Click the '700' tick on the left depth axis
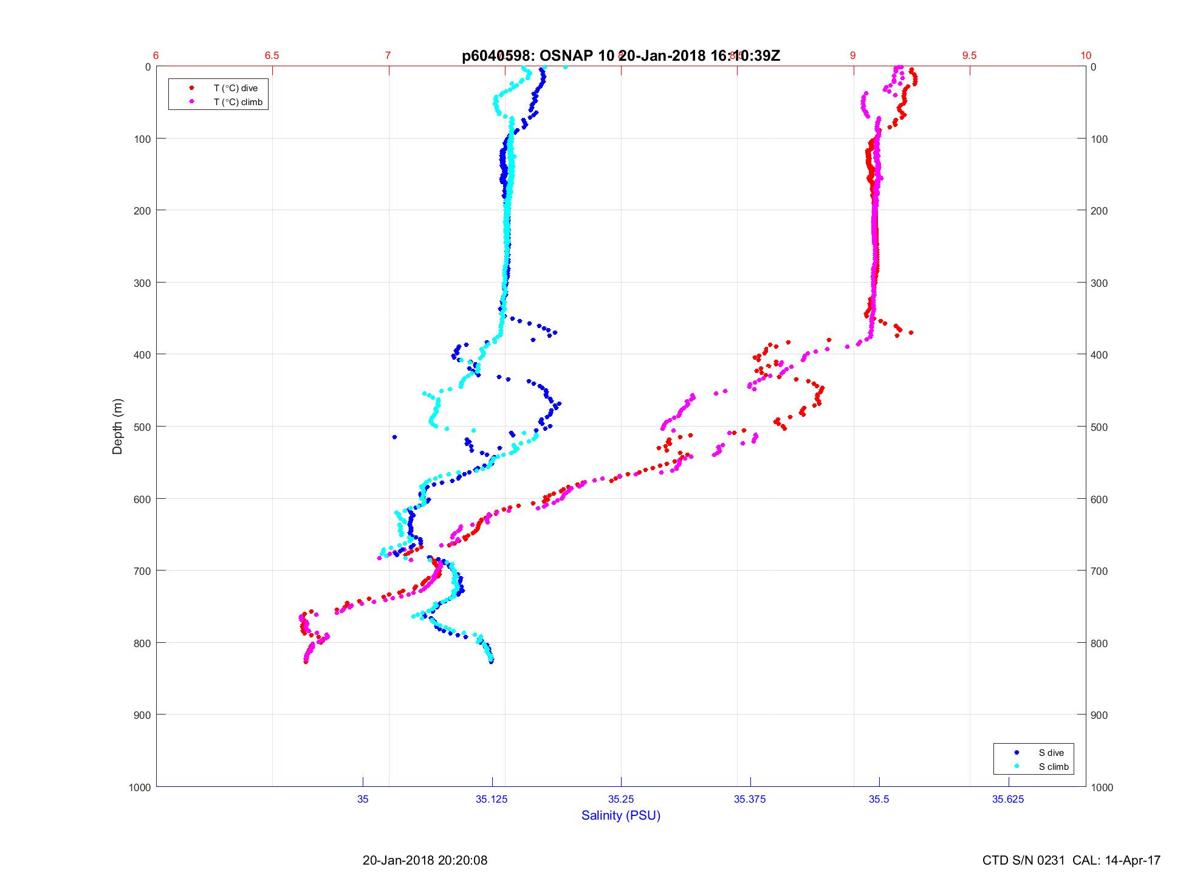The width and height of the screenshot is (1200, 885). coord(141,571)
